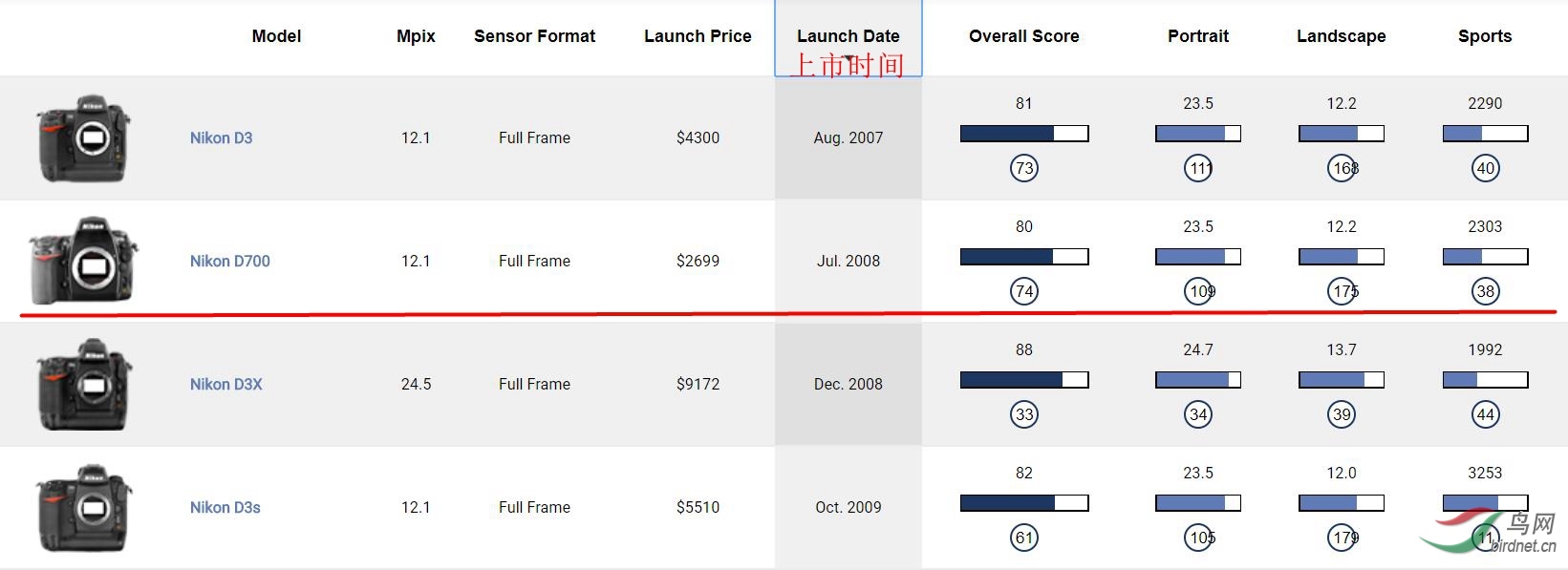
Task: Click the Sensor Format column header
Action: tap(534, 36)
